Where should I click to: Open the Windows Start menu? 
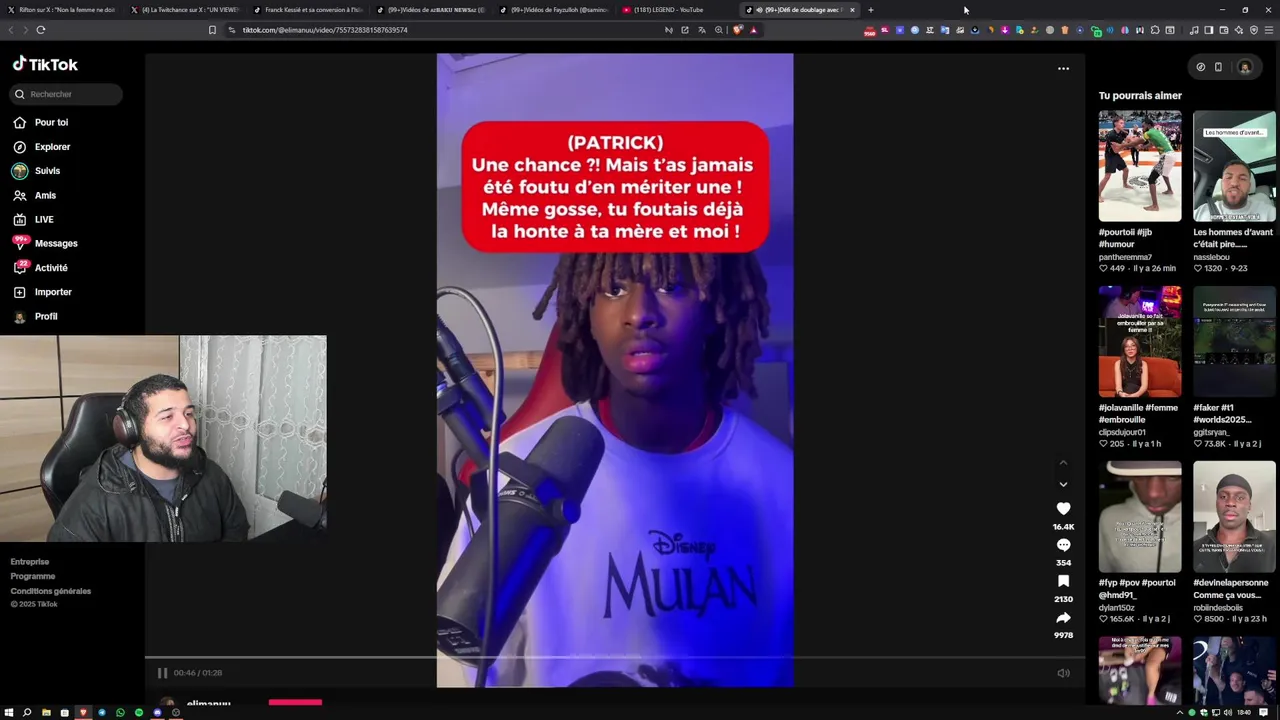(9, 712)
